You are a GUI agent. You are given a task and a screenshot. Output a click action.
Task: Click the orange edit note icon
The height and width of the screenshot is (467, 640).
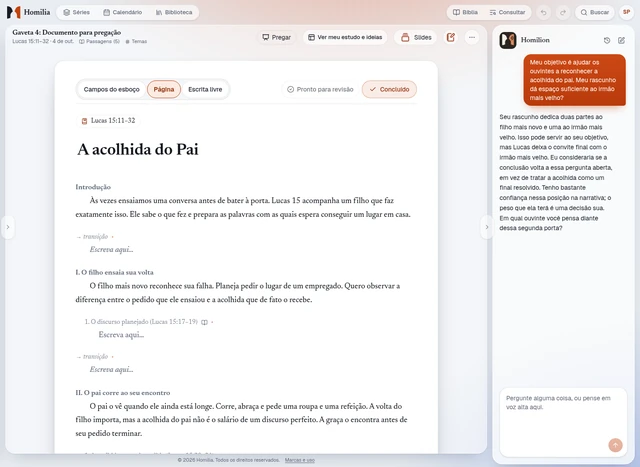[451, 37]
